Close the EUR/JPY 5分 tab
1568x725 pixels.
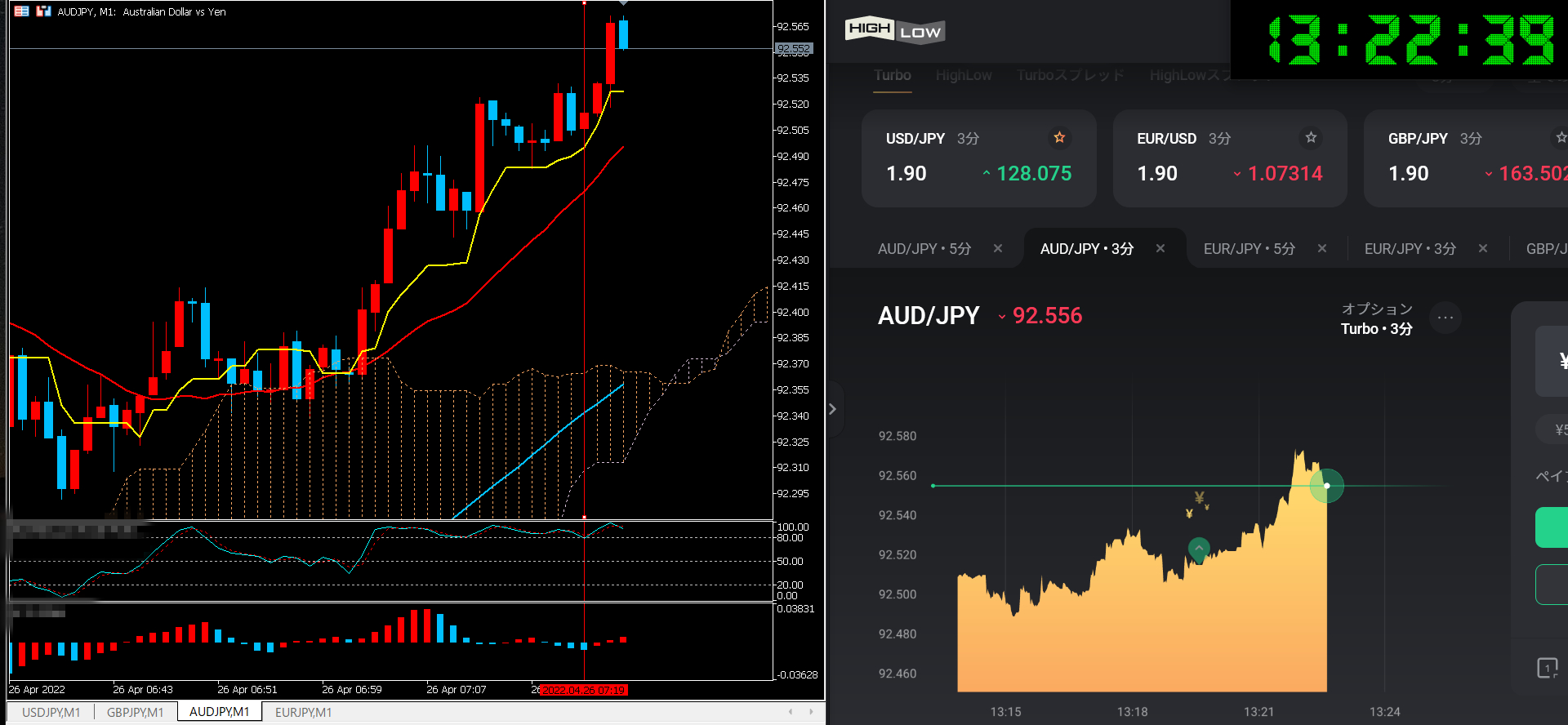[x=1322, y=248]
